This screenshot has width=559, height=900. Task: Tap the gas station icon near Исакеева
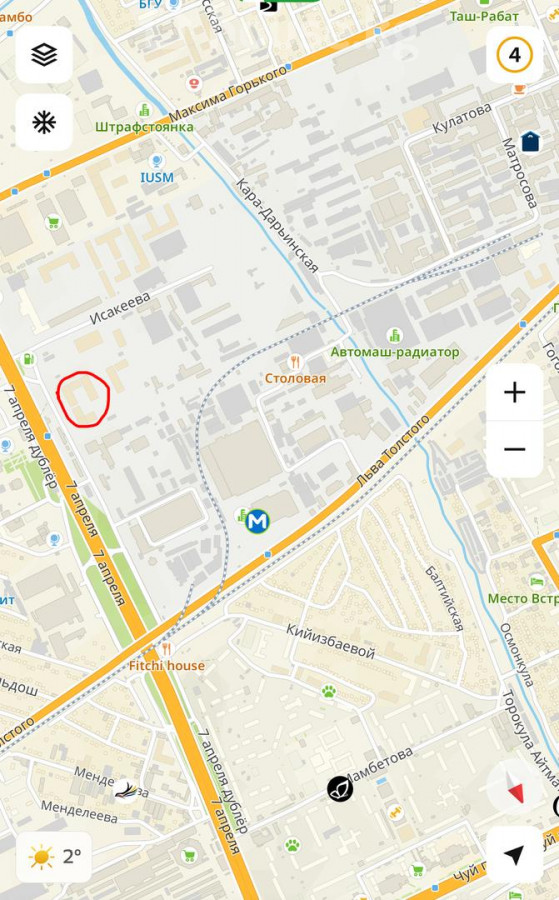click(27, 359)
